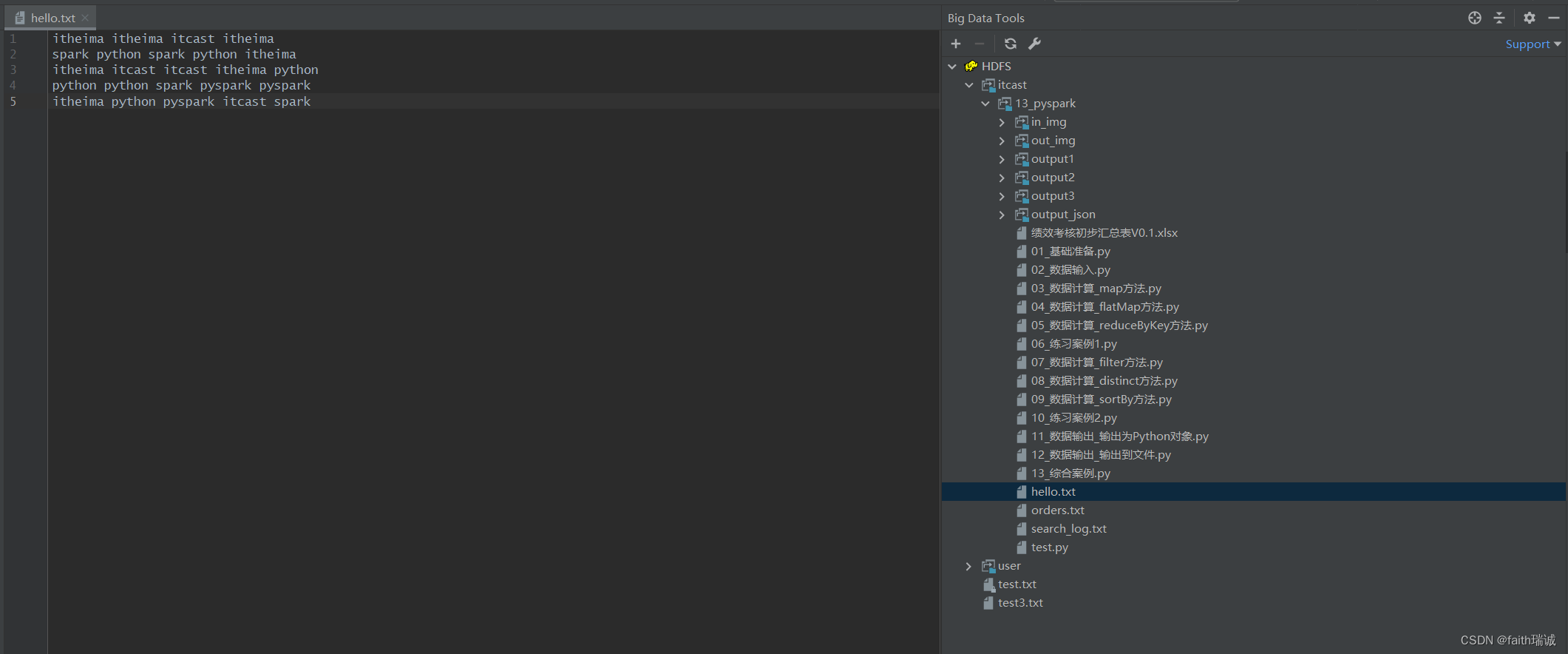
Task: Hide the Big Data Tools panel
Action: point(1554,18)
